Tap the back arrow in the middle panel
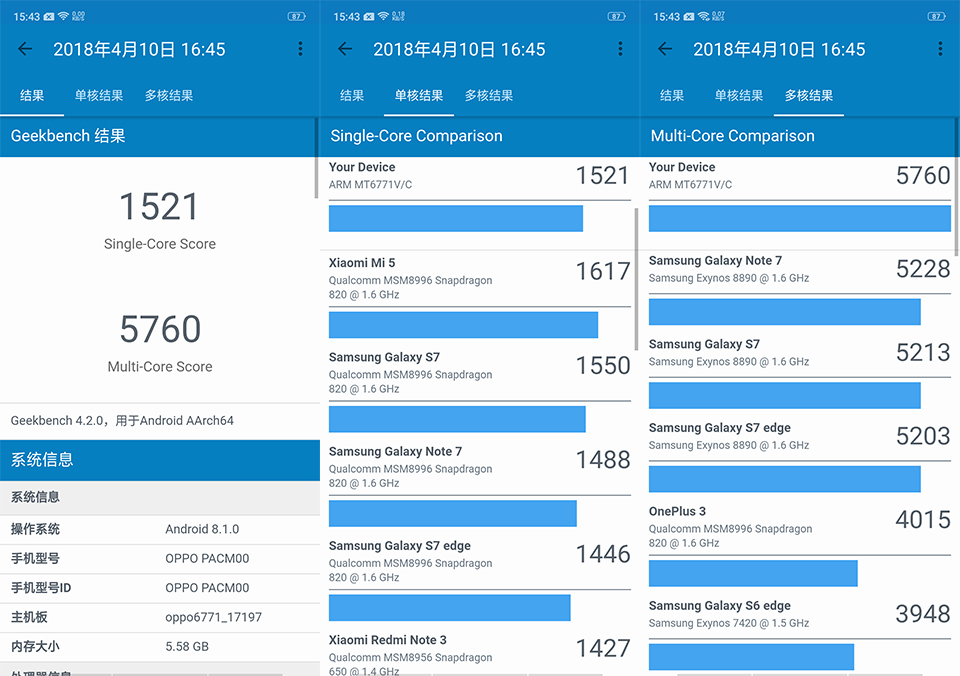Image resolution: width=960 pixels, height=676 pixels. 344,48
